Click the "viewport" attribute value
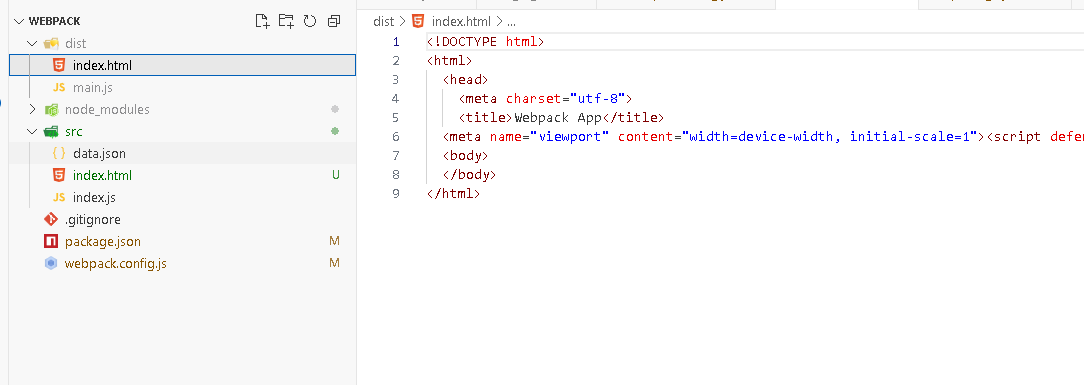1084x385 pixels. 570,136
